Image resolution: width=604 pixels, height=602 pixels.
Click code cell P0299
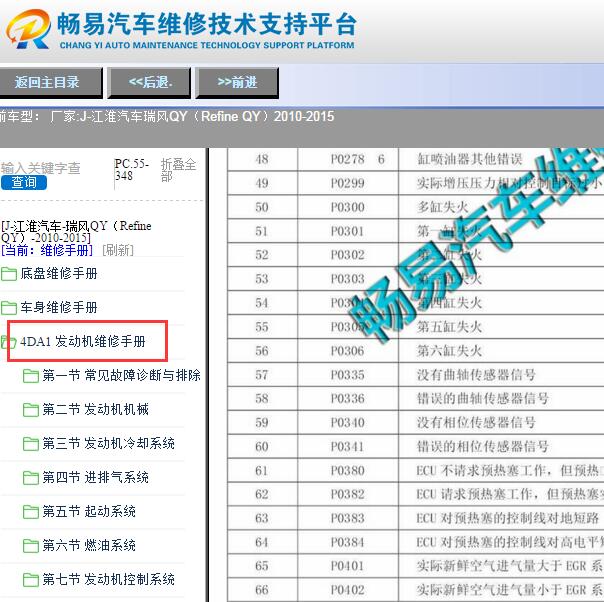pyautogui.click(x=348, y=183)
